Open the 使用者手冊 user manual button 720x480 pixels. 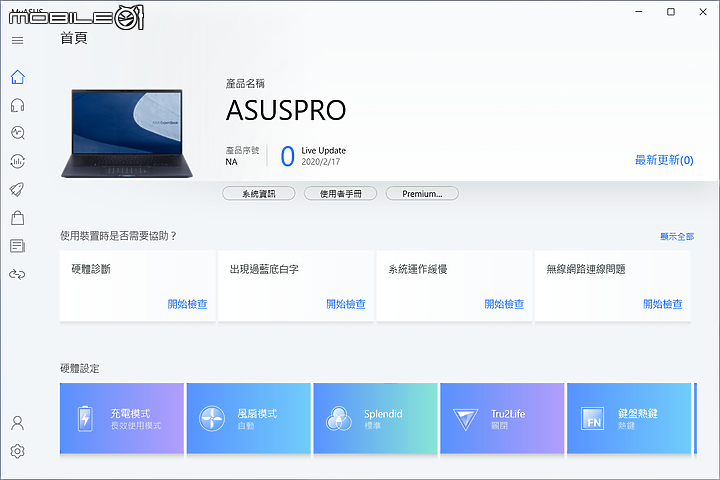[340, 193]
